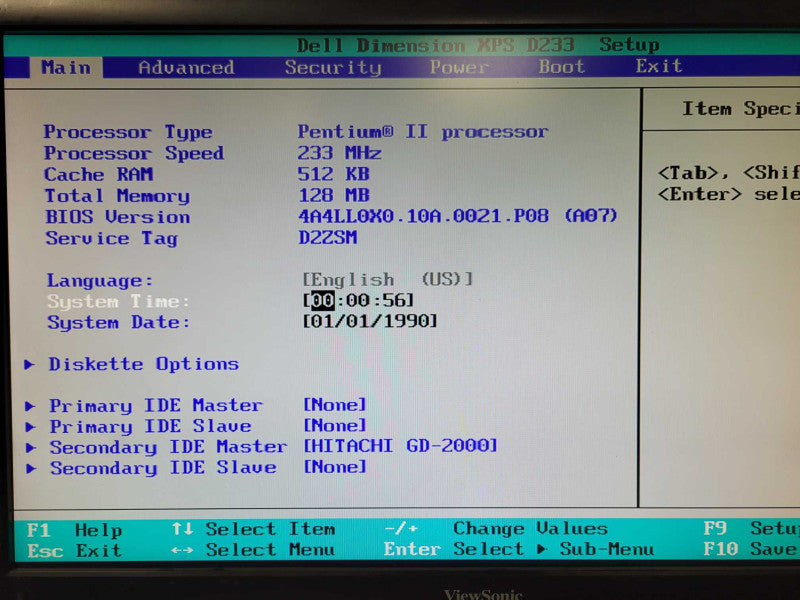
Task: Click the BIOS version string 4A4LL0X0.10A.0021.P08
Action: (x=424, y=216)
